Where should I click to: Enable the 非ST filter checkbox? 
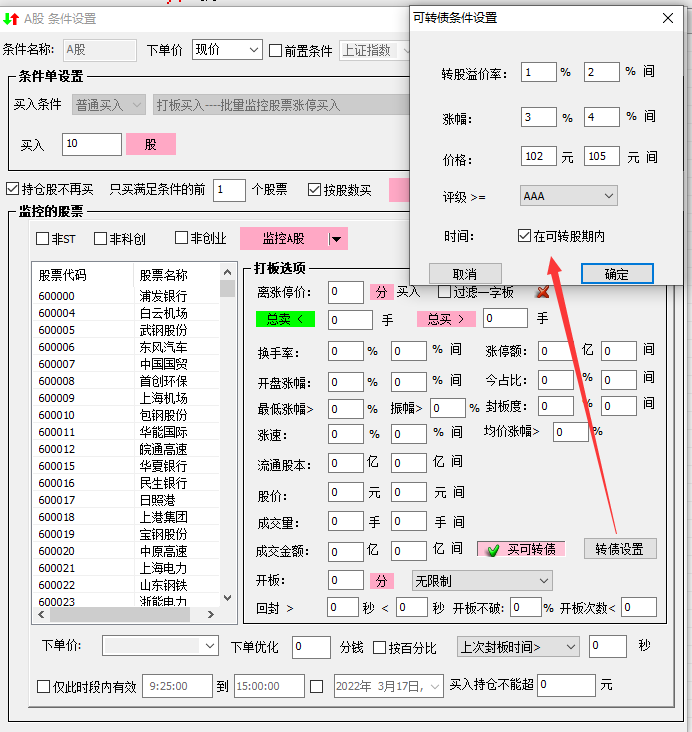[42, 239]
